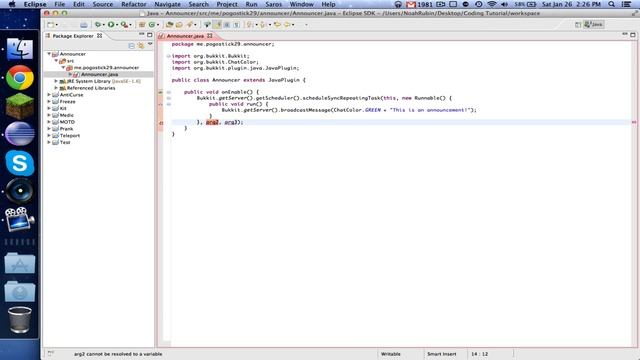Screen dimensions: 640x360
Task: Open Package Explorer view menu triangle
Action: [x=150, y=44]
